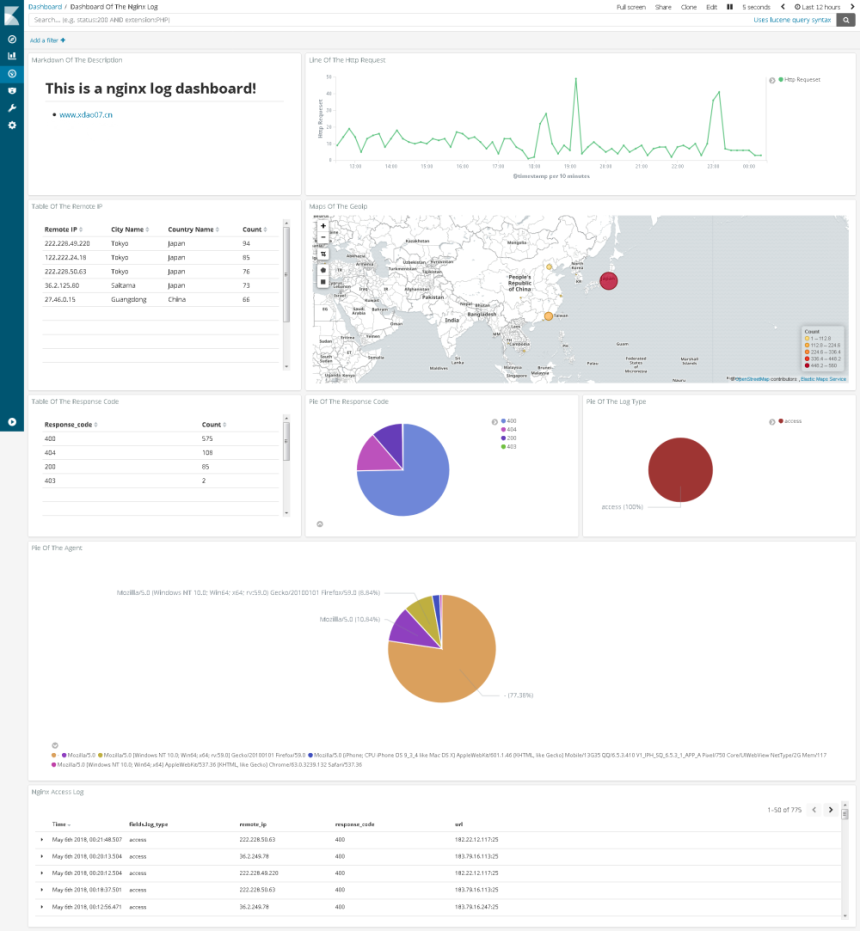Open the 5 seconds refresh interval menu
The width and height of the screenshot is (860, 931).
tap(756, 7)
